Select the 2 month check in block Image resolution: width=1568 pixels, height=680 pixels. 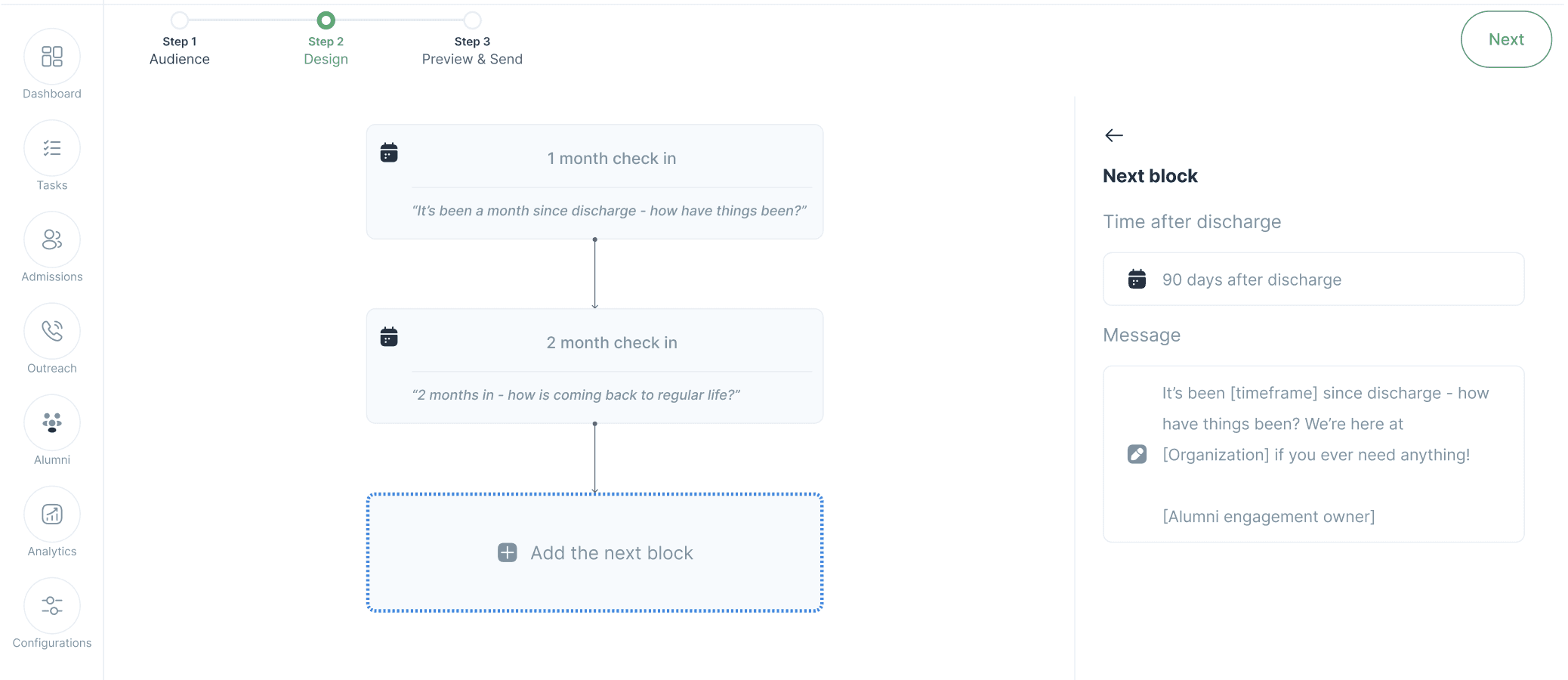click(x=594, y=366)
